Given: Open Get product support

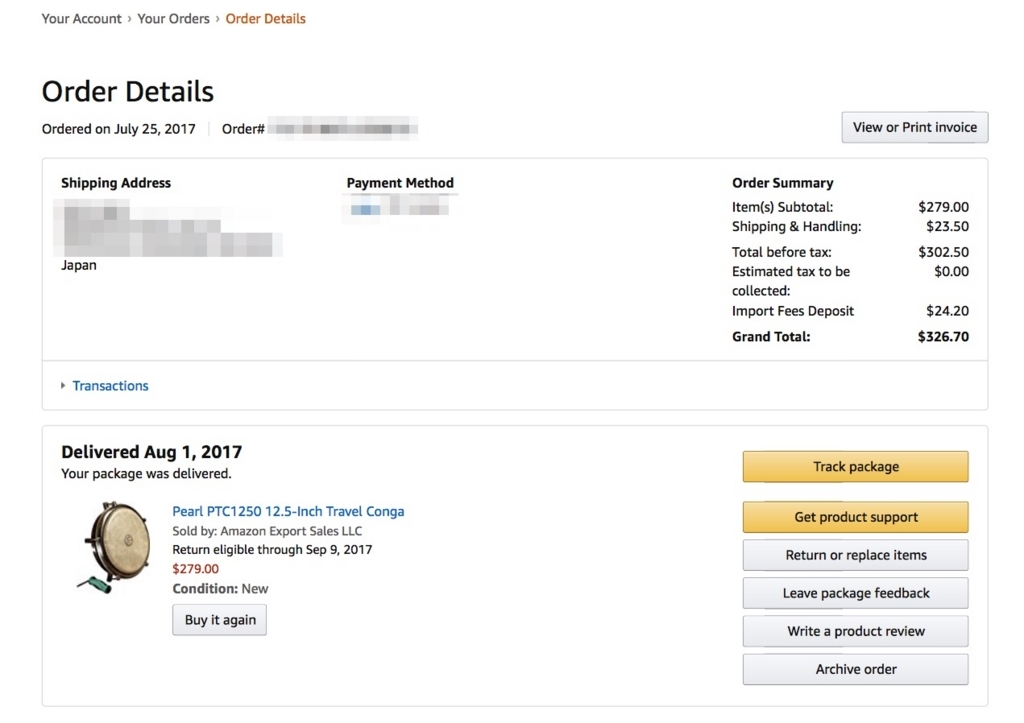Looking at the screenshot, I should coord(856,517).
